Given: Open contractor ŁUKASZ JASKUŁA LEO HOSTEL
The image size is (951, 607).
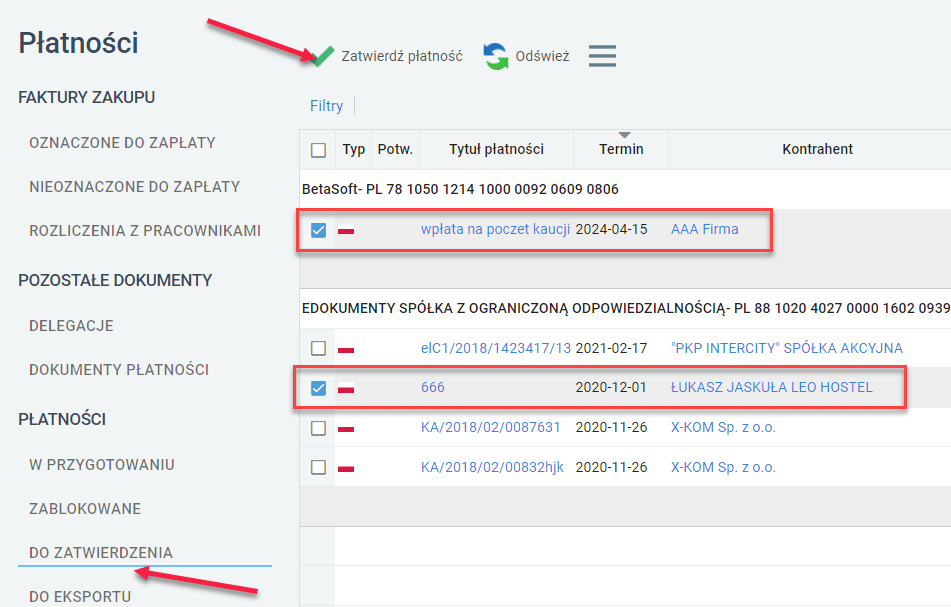Looking at the screenshot, I should 771,387.
